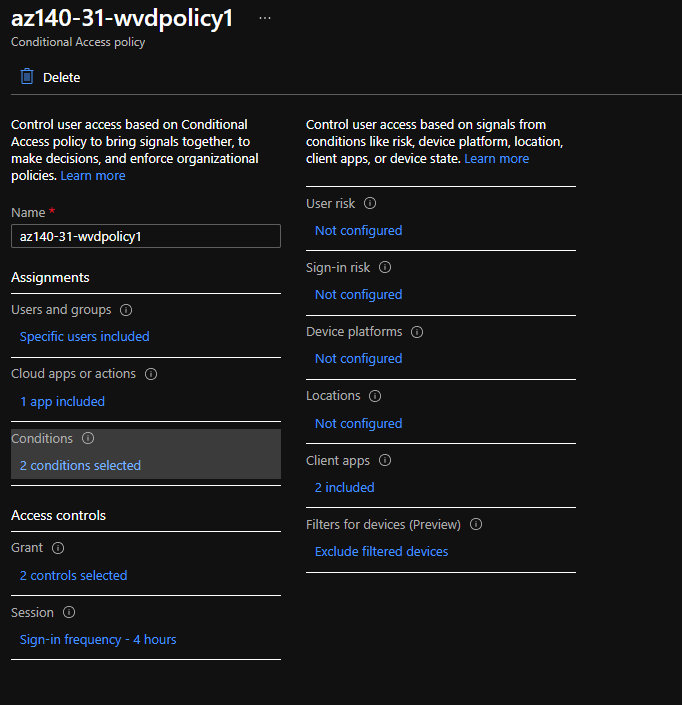This screenshot has width=682, height=705.
Task: Open 2 controls selected under Grant
Action: (x=74, y=576)
